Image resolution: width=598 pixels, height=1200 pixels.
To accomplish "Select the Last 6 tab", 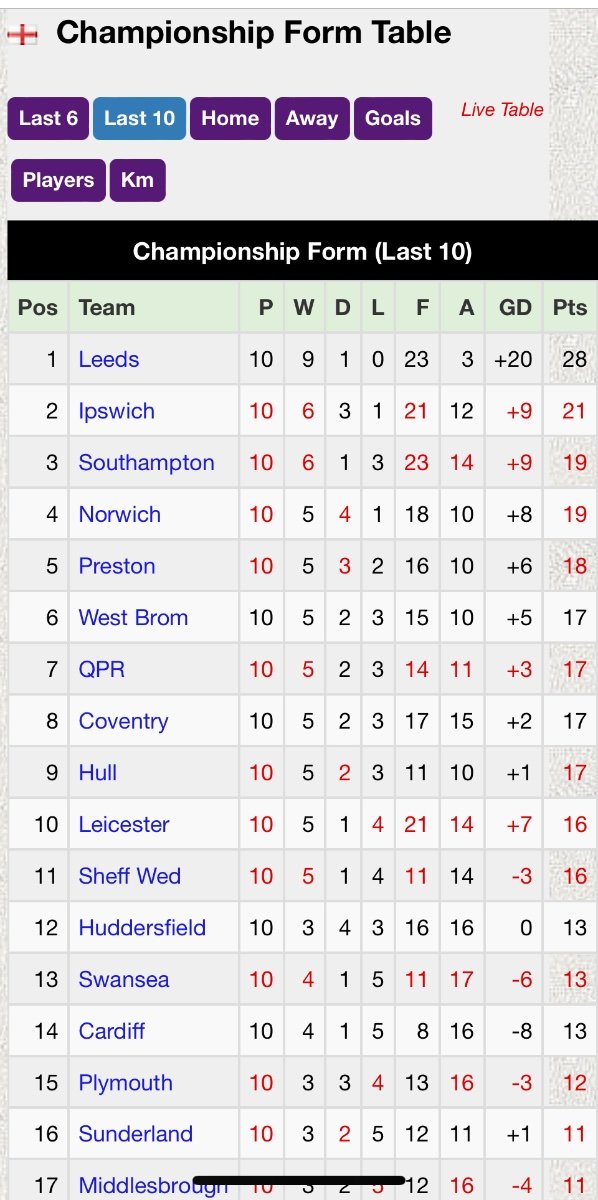I will [x=48, y=118].
